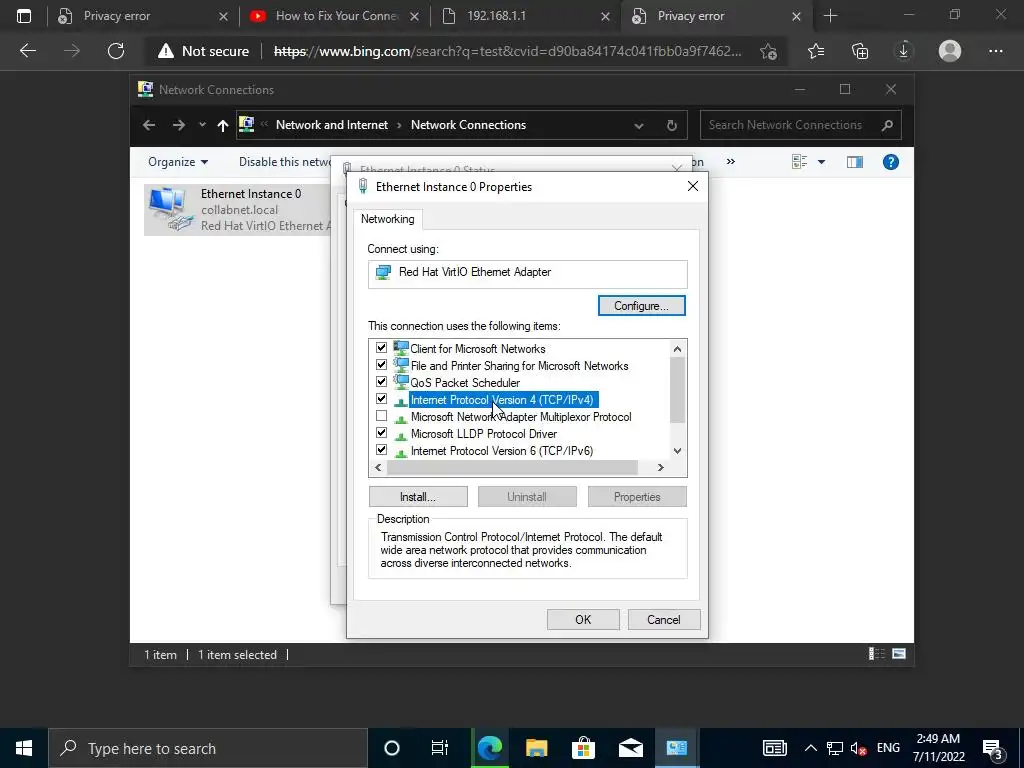Toggle the preview pane in Network Connections

tap(855, 162)
